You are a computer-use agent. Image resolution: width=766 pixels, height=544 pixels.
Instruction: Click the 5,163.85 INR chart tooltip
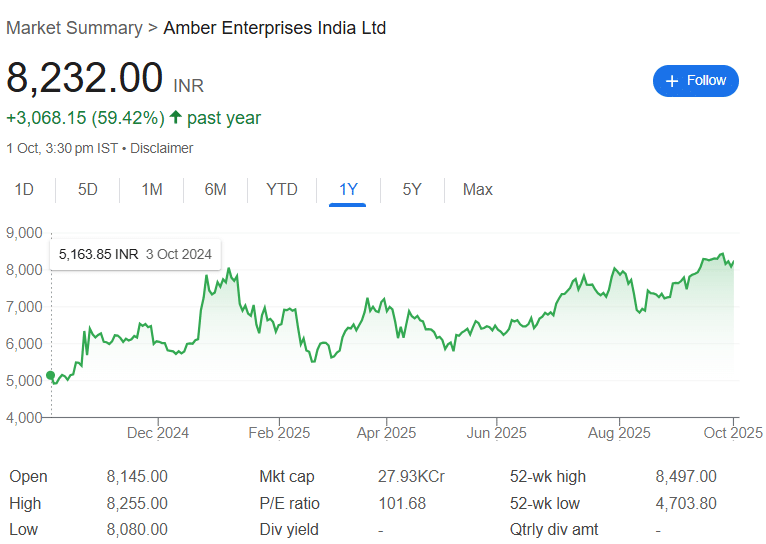pos(135,254)
